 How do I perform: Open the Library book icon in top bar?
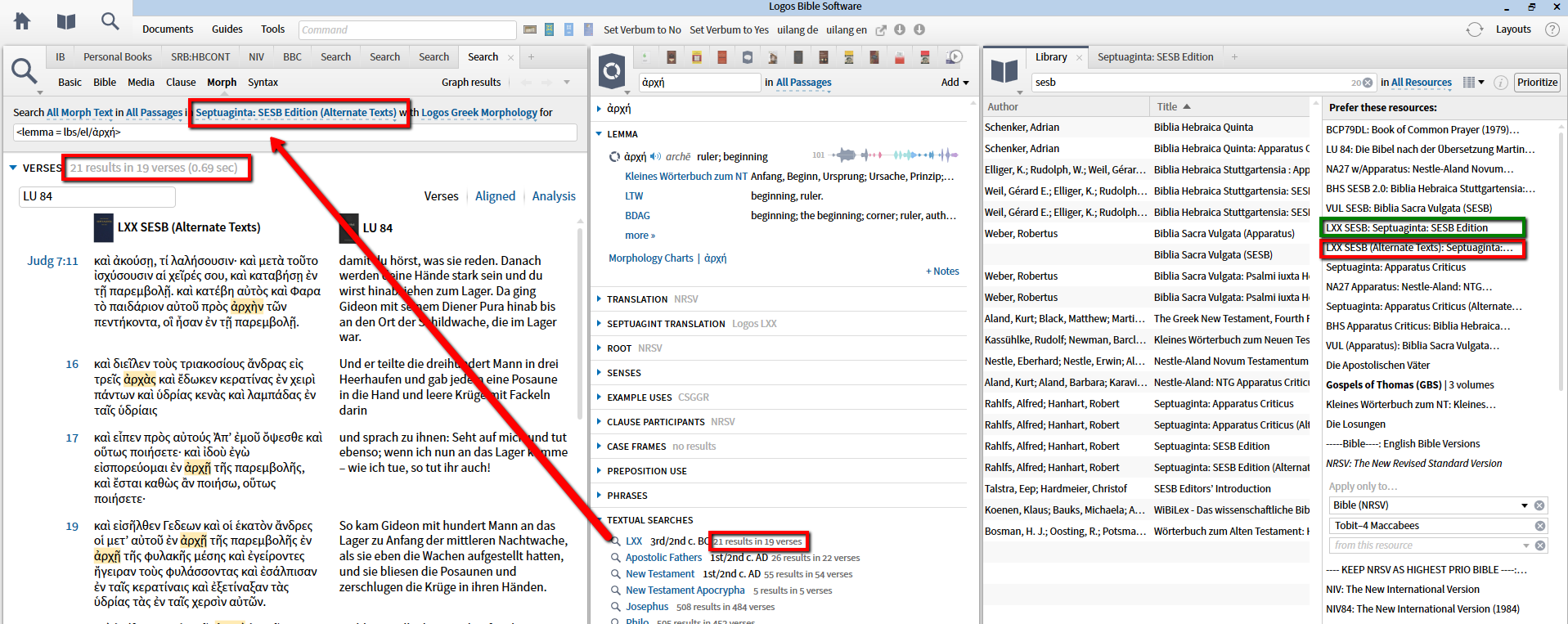pyautogui.click(x=66, y=21)
